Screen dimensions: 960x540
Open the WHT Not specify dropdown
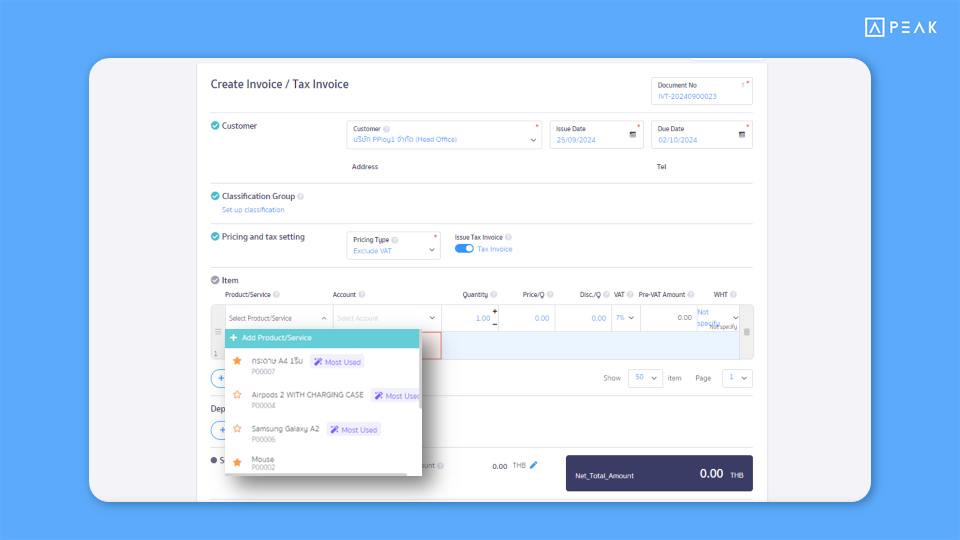(x=718, y=318)
